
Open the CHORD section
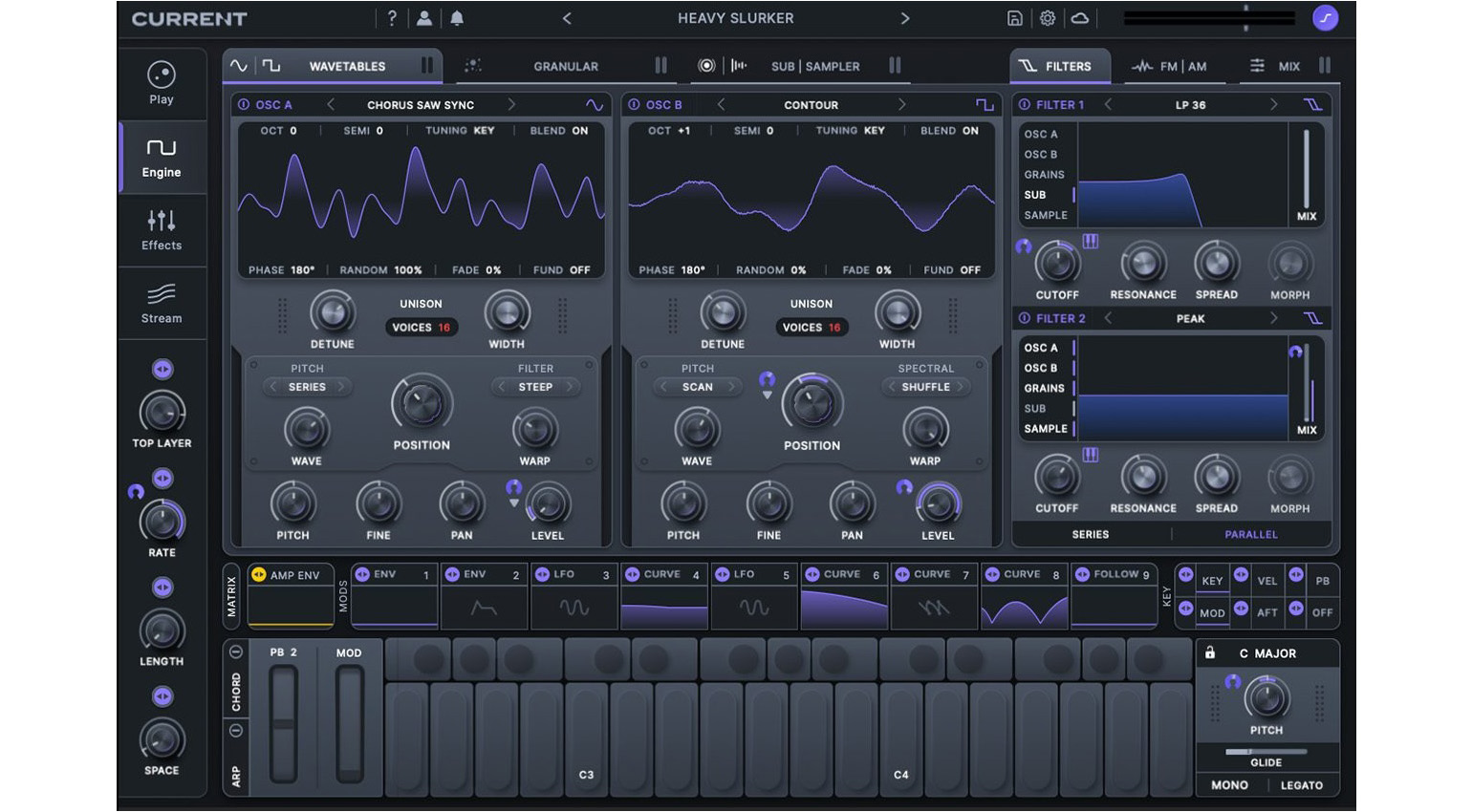[x=236, y=680]
